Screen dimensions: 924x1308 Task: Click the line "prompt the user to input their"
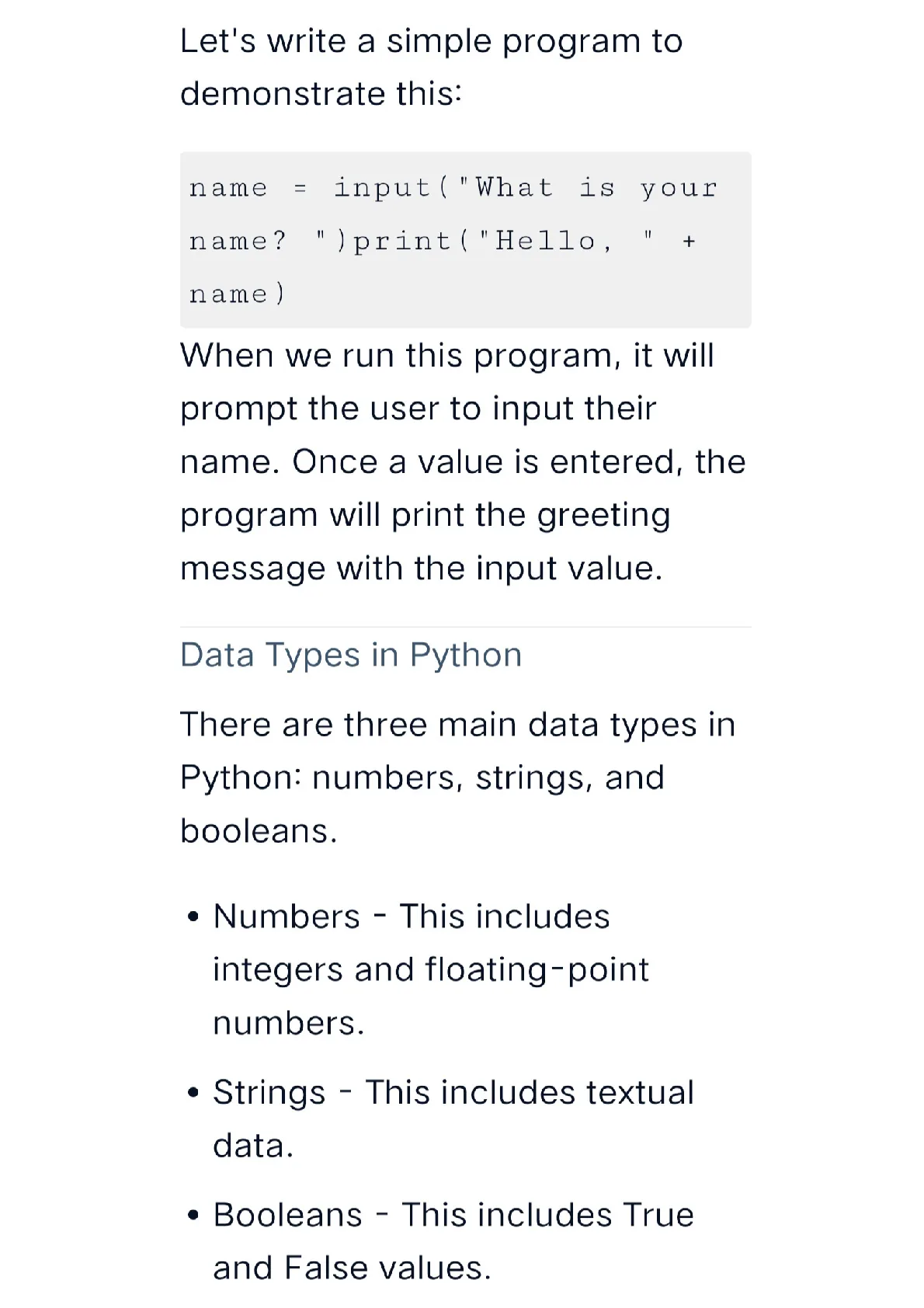[419, 409]
